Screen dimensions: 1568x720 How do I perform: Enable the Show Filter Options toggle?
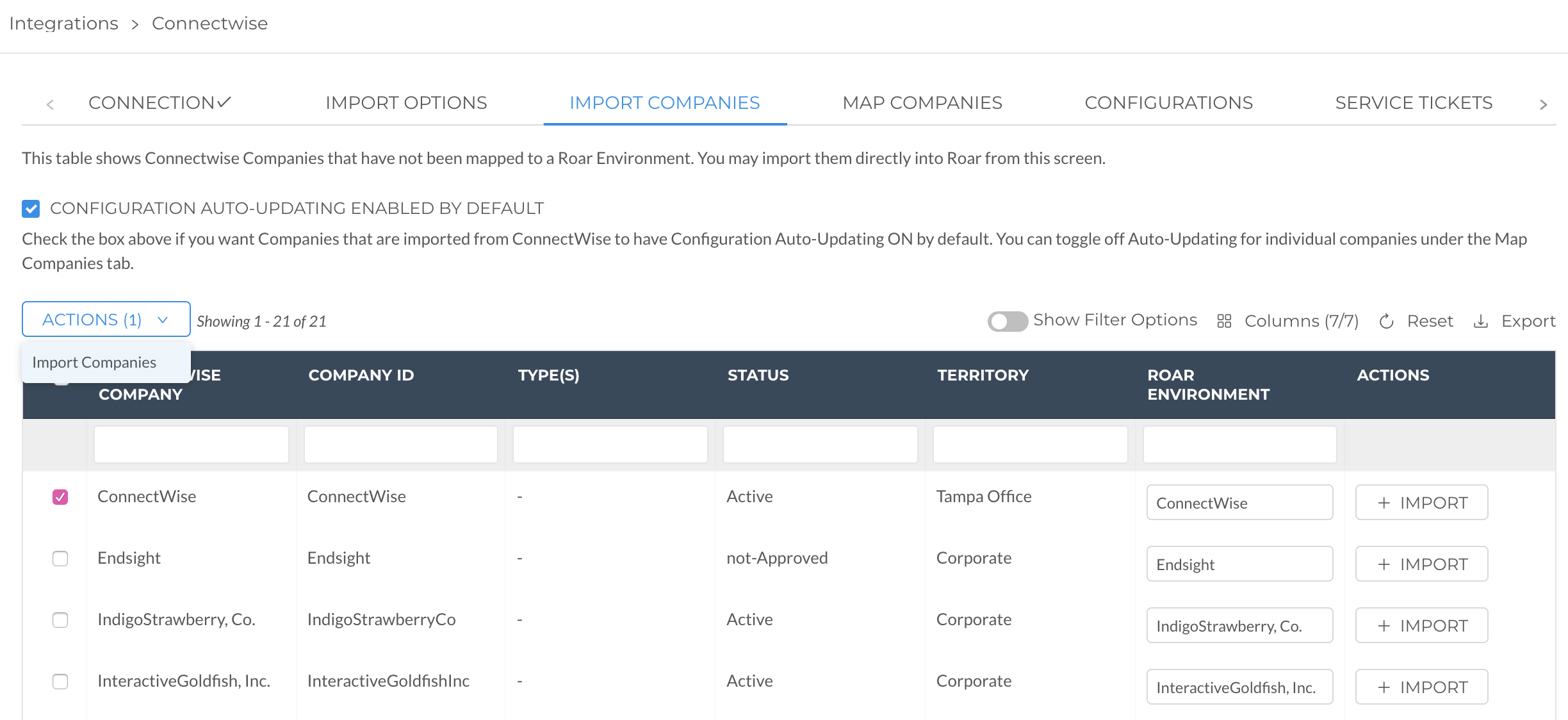coord(1007,320)
